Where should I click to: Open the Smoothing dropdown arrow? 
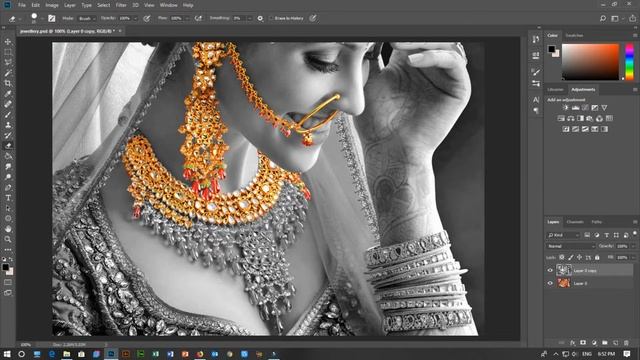point(249,18)
